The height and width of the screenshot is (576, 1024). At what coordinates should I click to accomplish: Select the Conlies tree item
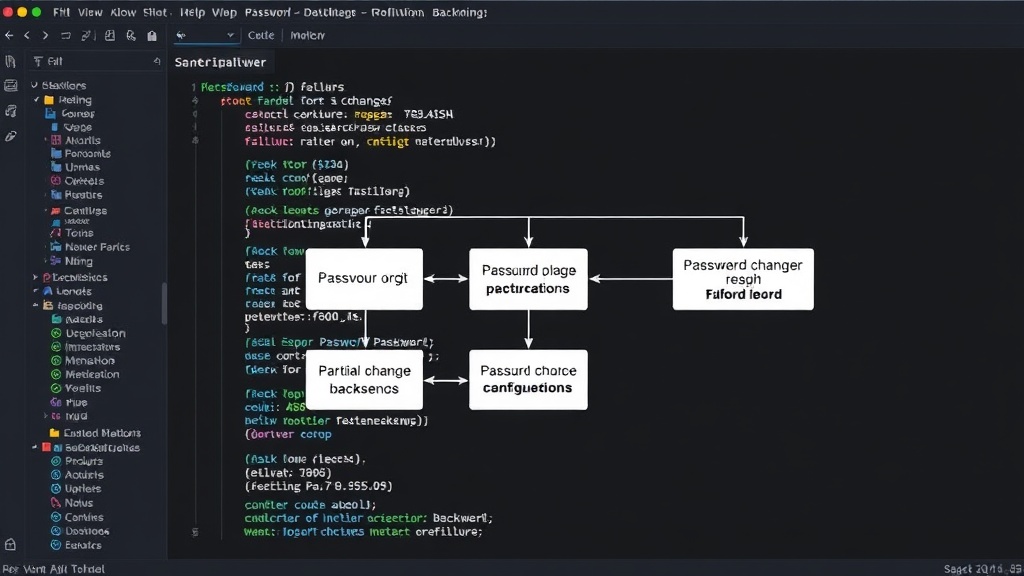[84, 517]
